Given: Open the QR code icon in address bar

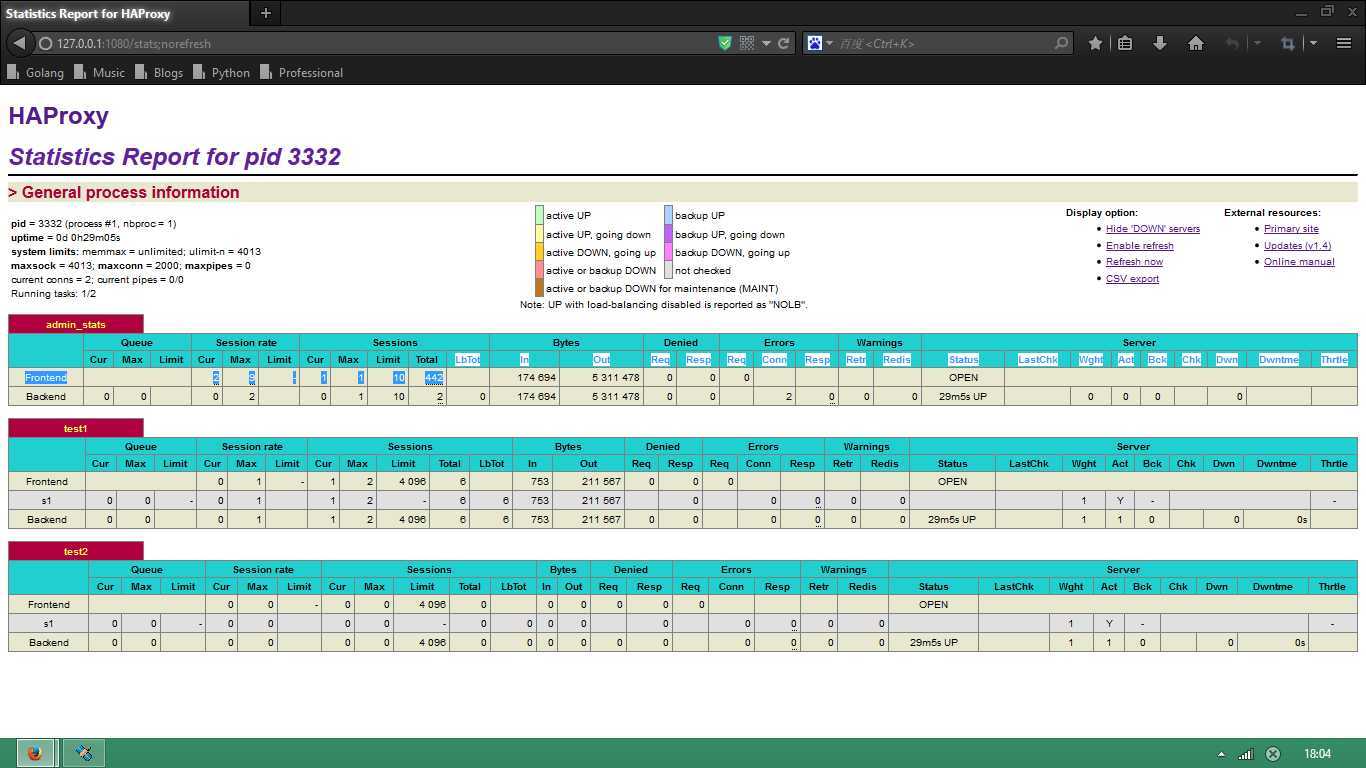Looking at the screenshot, I should [x=747, y=43].
